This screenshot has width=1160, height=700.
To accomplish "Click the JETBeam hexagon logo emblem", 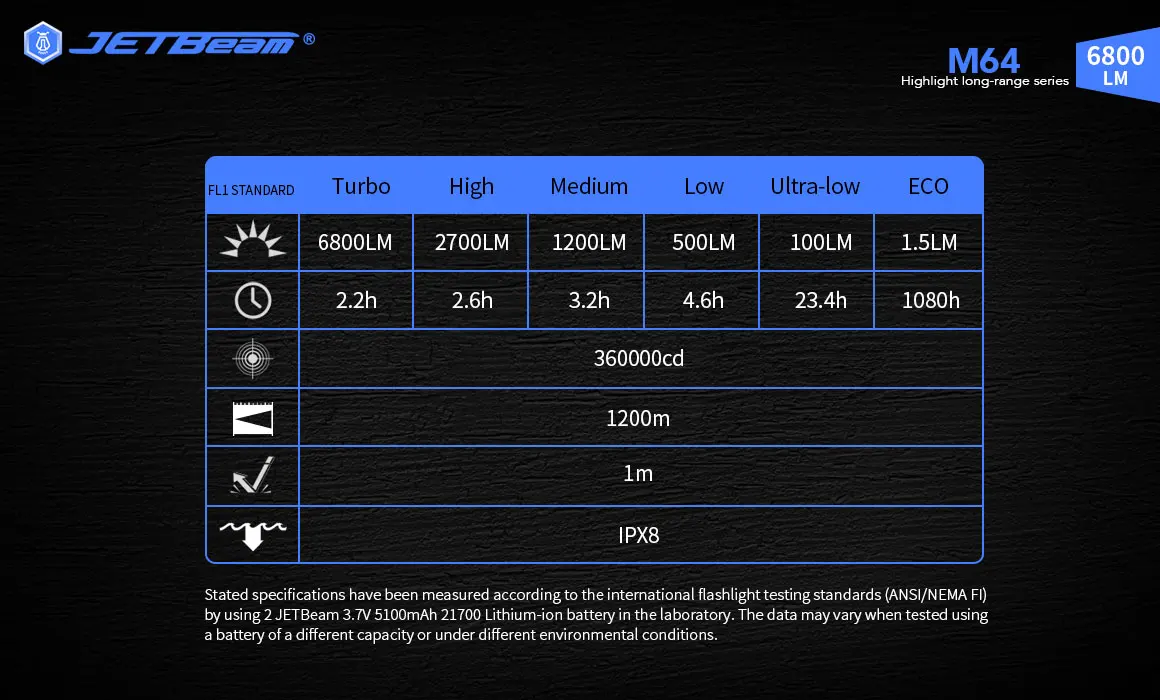I will click(43, 42).
